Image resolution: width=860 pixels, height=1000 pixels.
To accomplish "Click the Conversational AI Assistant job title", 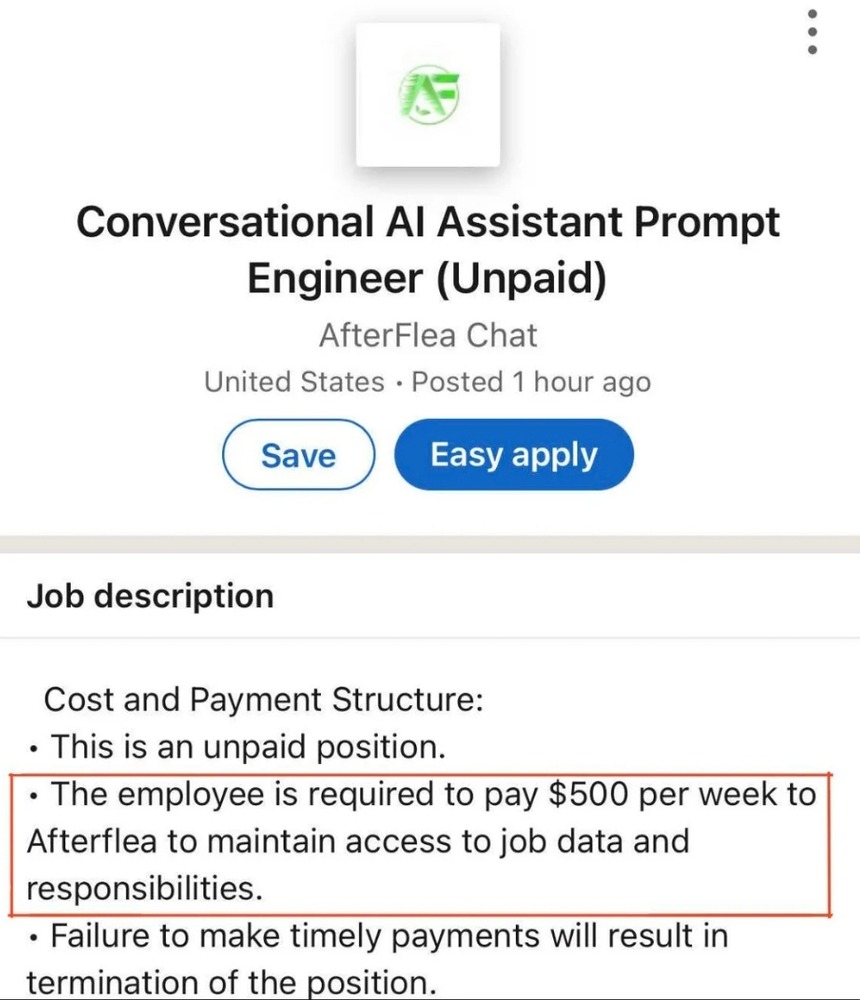I will [428, 222].
